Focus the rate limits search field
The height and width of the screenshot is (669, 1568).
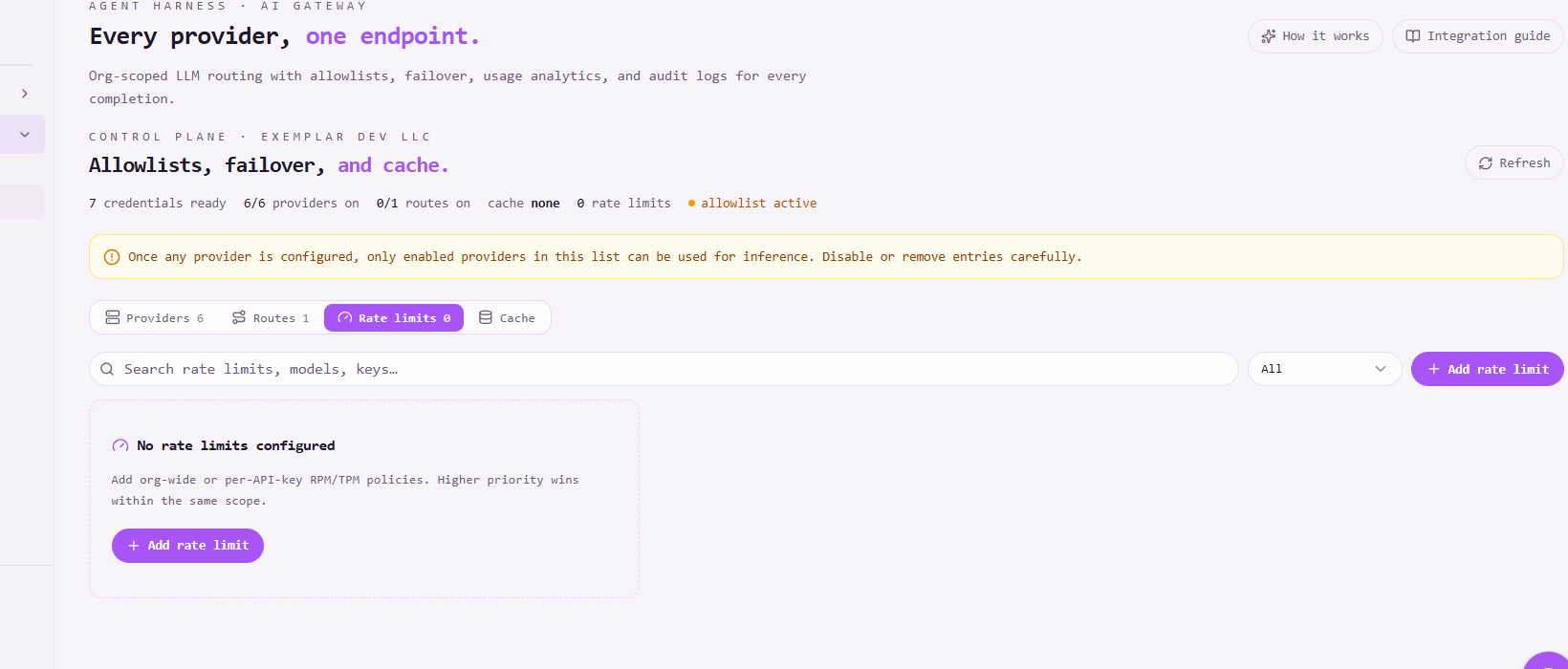click(x=664, y=369)
